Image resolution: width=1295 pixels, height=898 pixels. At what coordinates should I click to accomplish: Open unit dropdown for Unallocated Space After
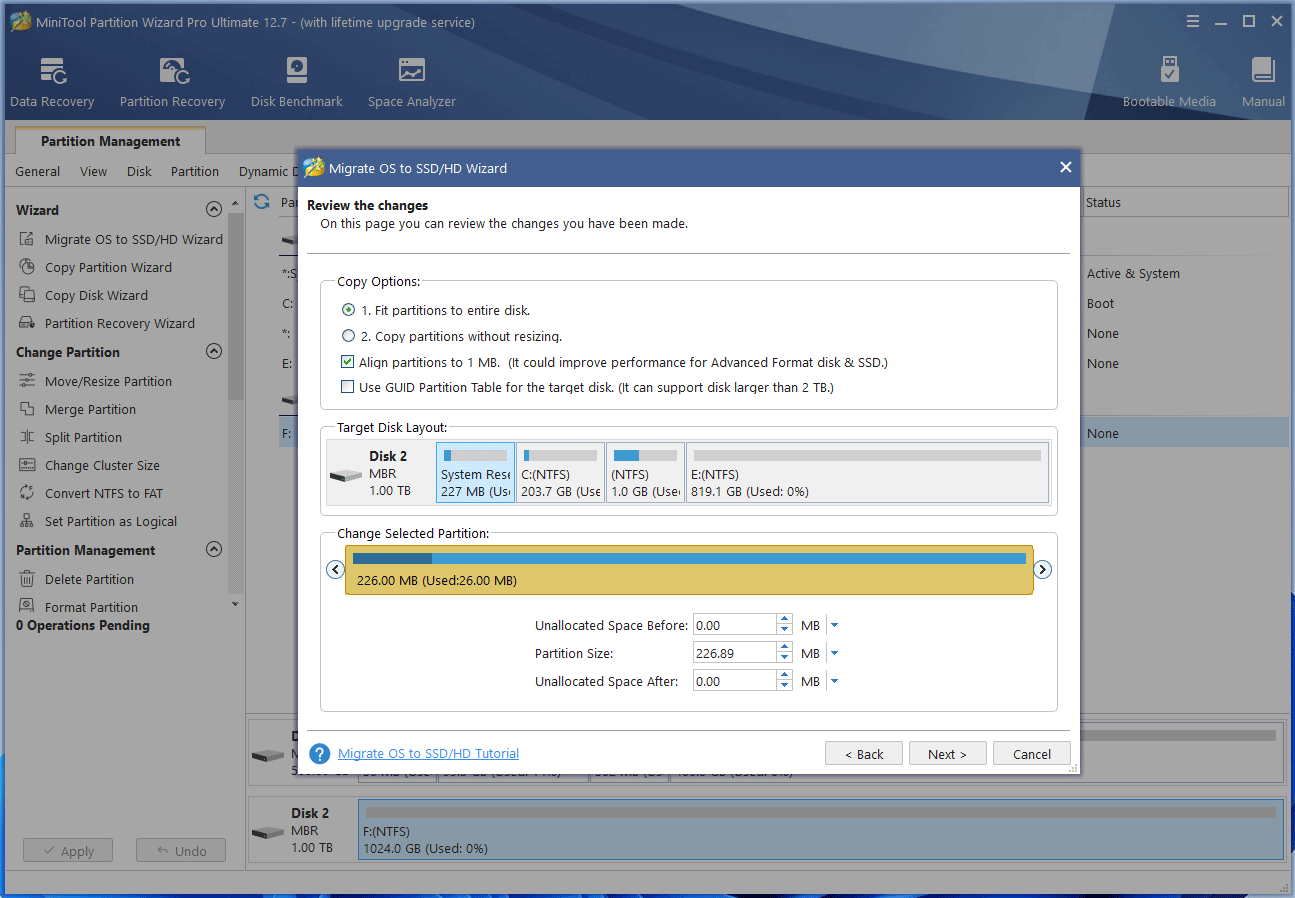click(x=835, y=682)
